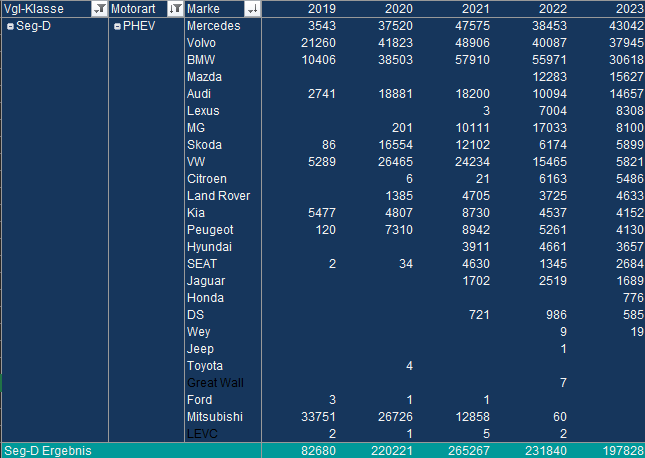Select the Kia row label
The image size is (645, 458).
click(196, 213)
